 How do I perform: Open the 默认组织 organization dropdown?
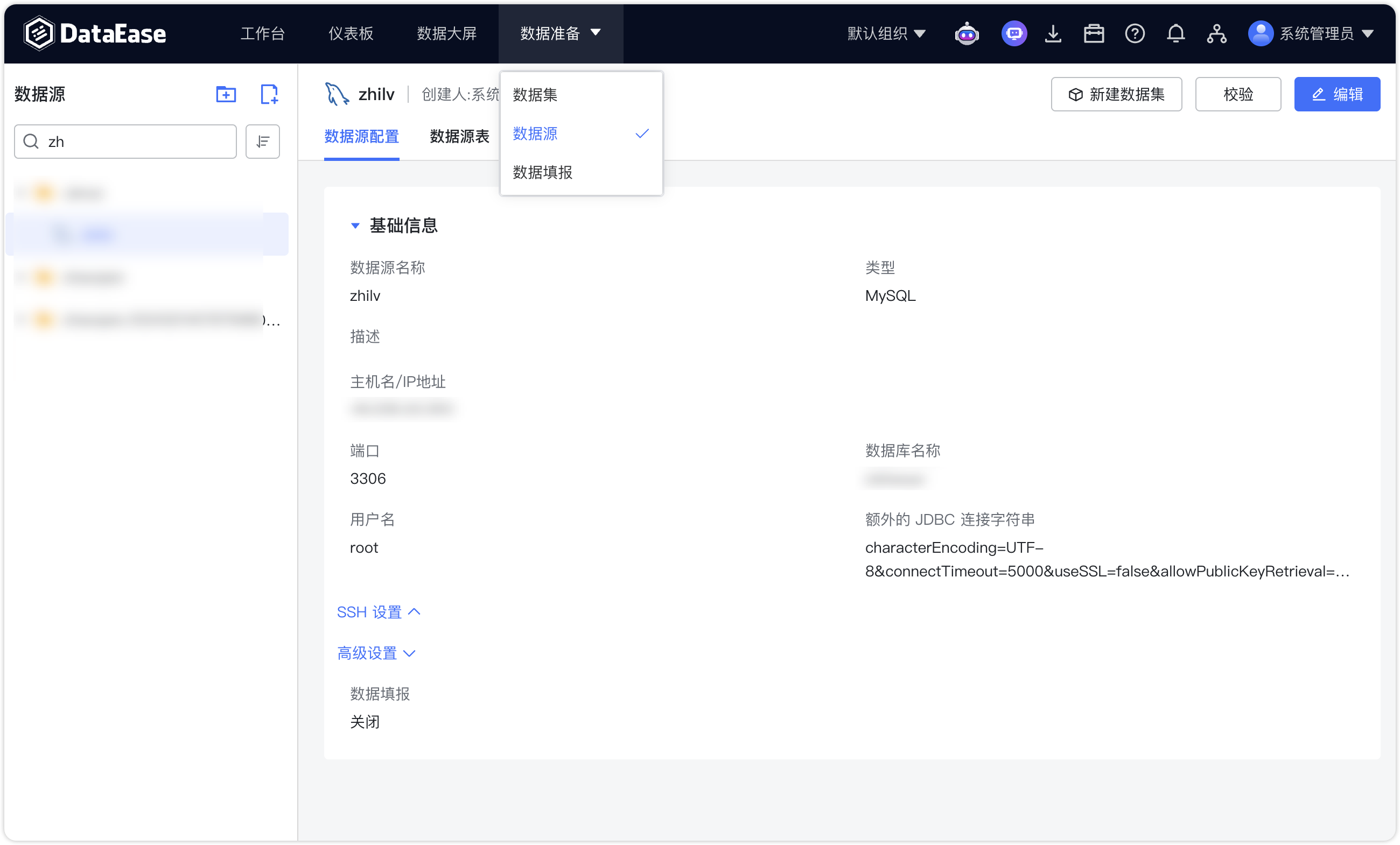click(x=885, y=33)
